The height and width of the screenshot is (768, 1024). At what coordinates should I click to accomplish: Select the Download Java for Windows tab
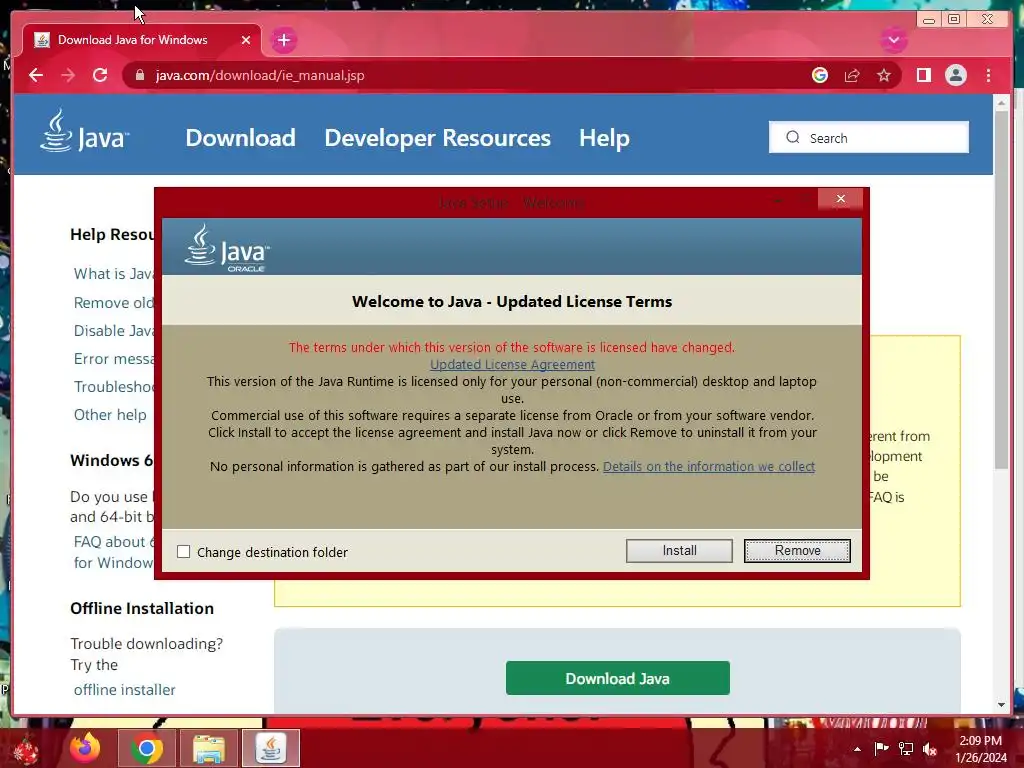[x=142, y=40]
